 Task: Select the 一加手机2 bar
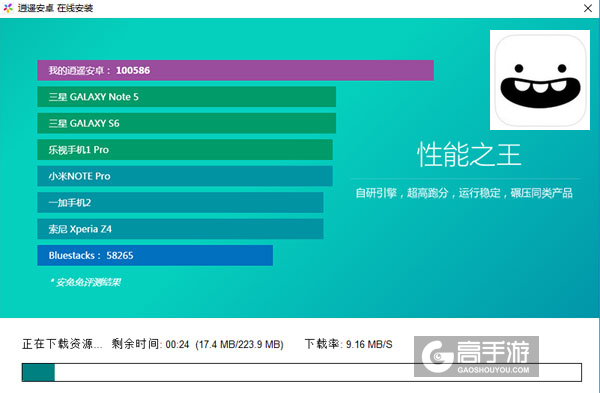(180, 202)
